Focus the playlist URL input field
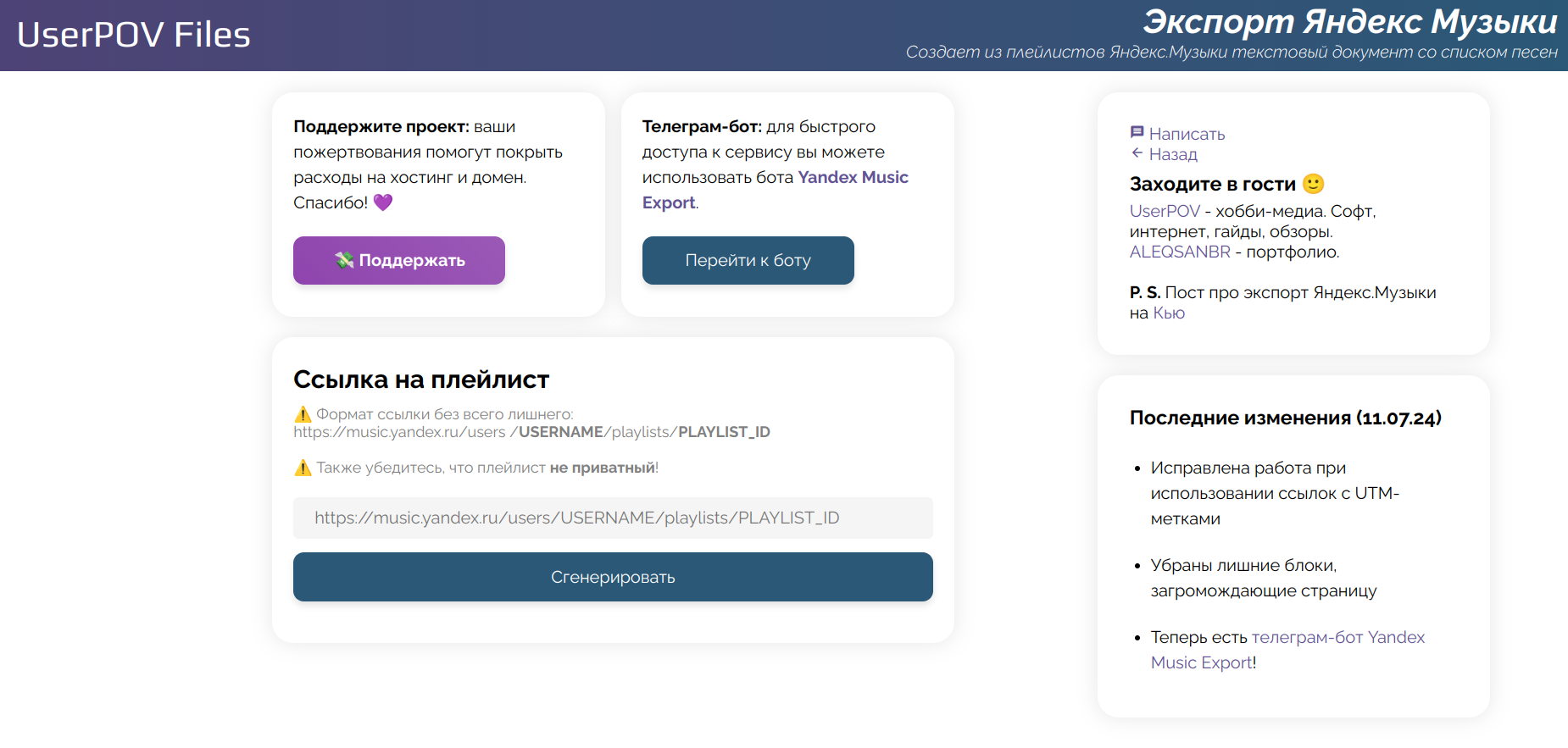Image resolution: width=1568 pixels, height=748 pixels. (x=613, y=518)
